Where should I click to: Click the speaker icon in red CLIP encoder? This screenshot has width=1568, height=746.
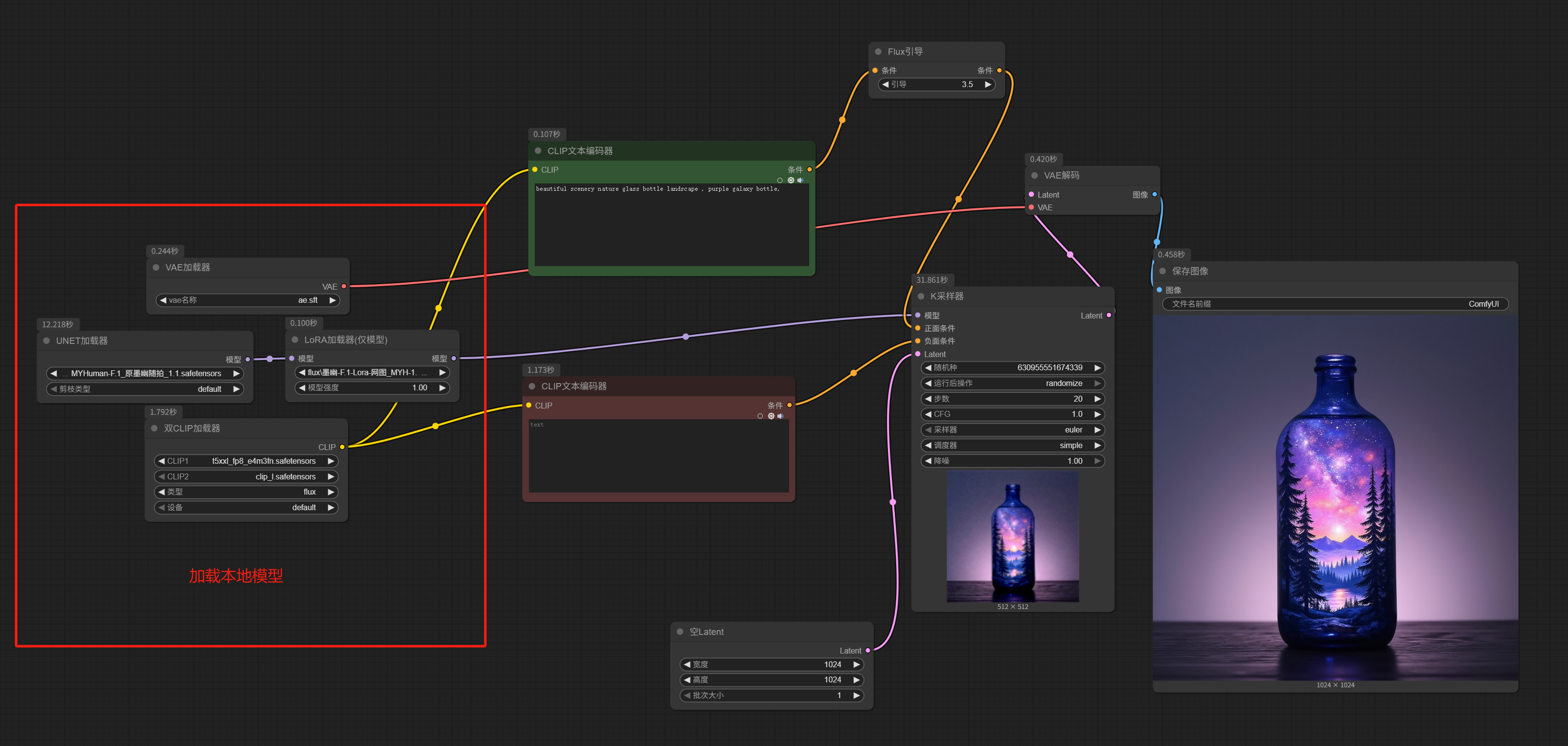click(x=780, y=416)
